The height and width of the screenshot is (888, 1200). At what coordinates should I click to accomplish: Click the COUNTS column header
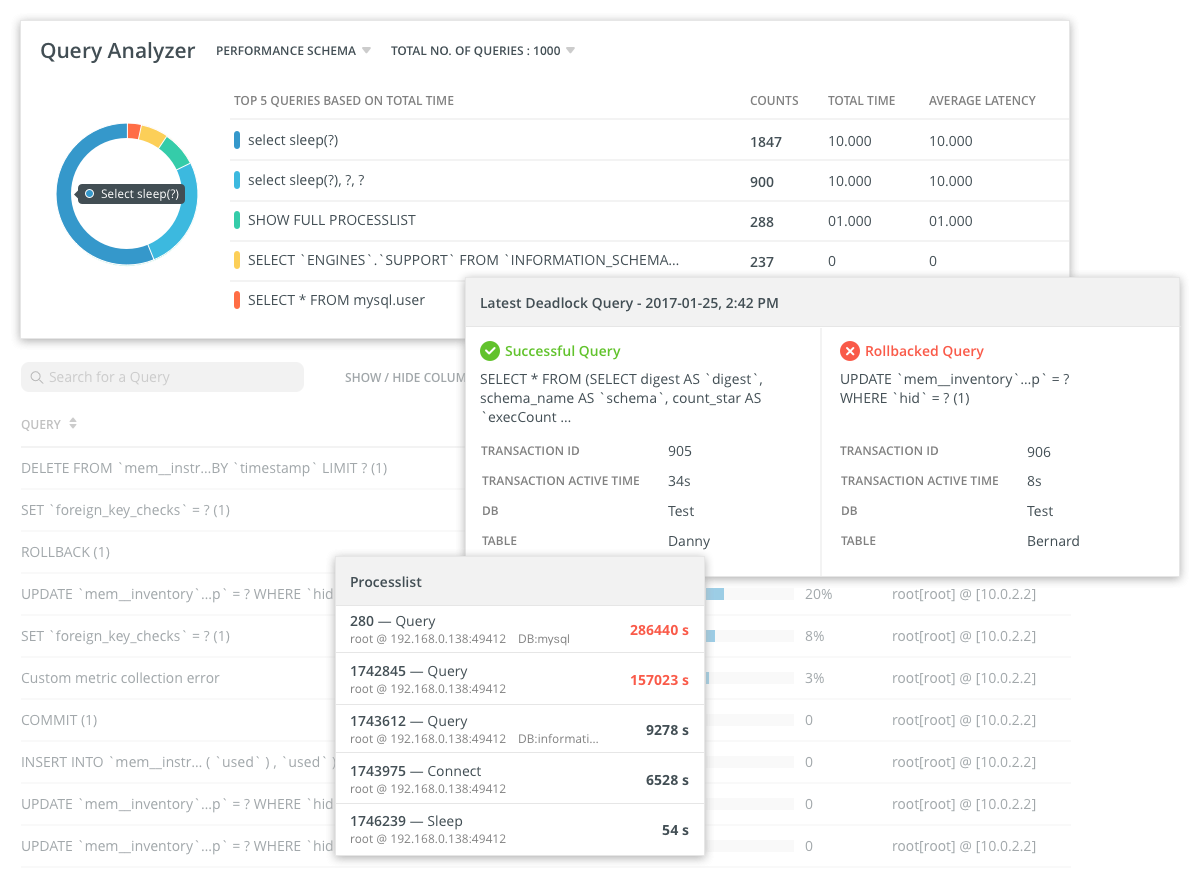coord(774,101)
